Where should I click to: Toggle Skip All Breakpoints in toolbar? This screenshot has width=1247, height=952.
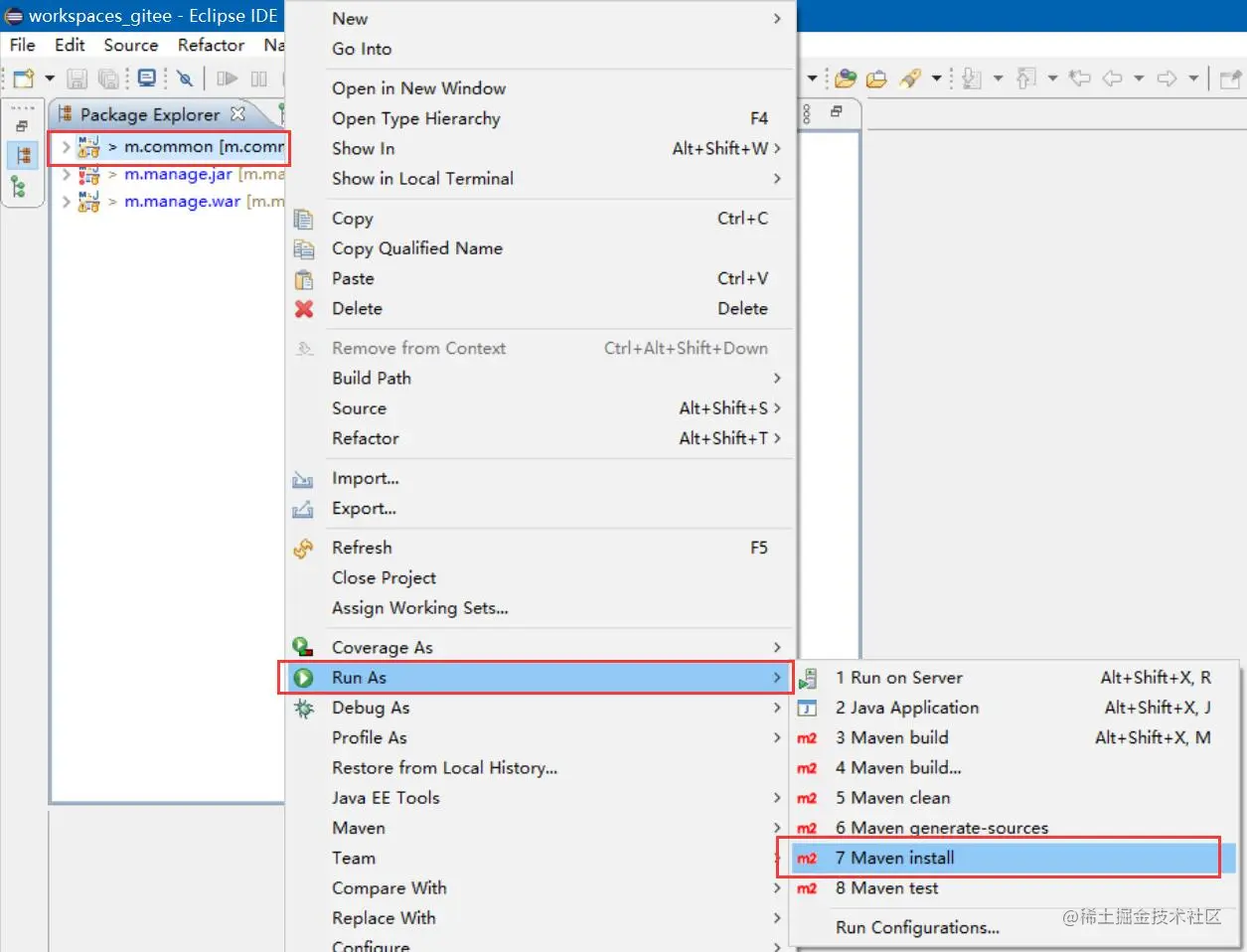tap(185, 79)
